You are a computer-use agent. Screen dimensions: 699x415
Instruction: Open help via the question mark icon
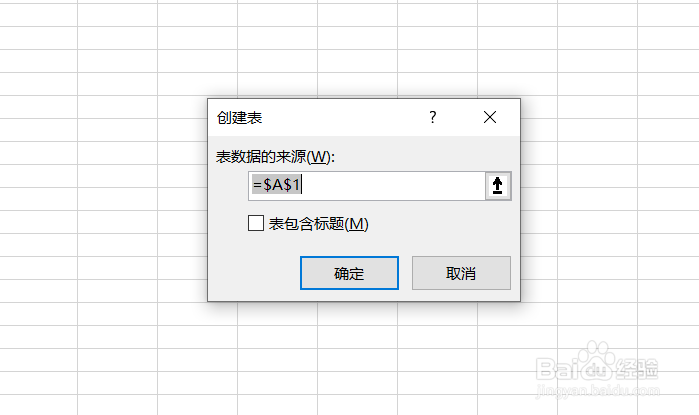click(432, 117)
